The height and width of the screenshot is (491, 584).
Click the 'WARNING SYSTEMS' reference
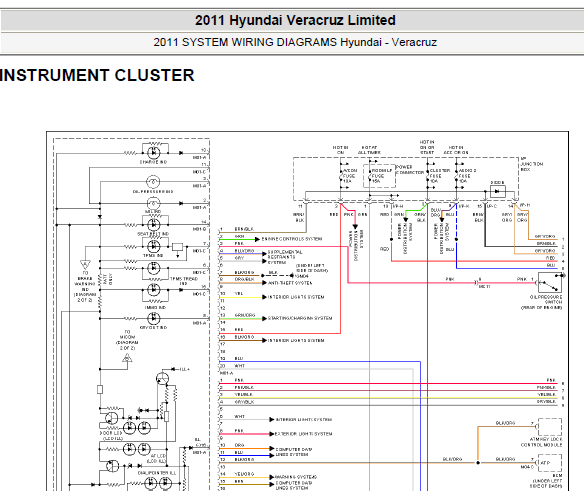point(295,477)
